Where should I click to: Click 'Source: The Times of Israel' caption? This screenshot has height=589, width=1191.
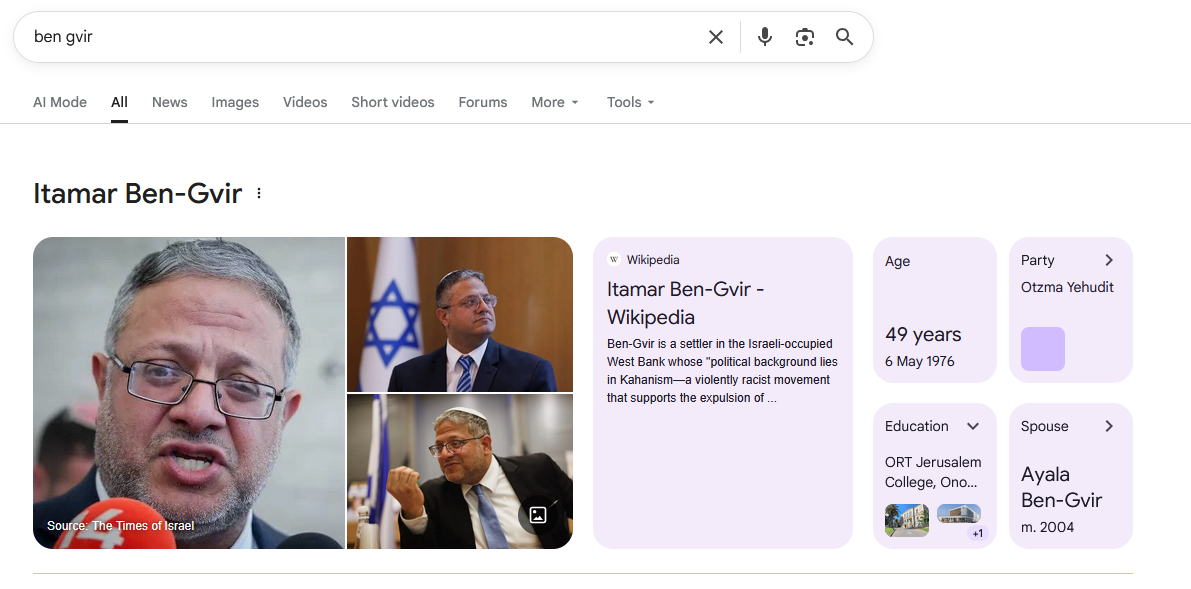120,526
